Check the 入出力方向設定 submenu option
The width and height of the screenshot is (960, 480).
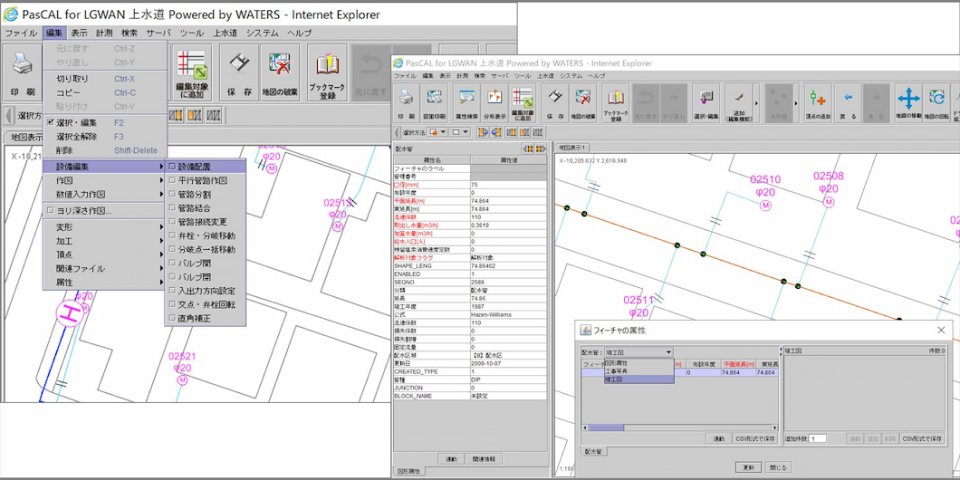click(206, 290)
